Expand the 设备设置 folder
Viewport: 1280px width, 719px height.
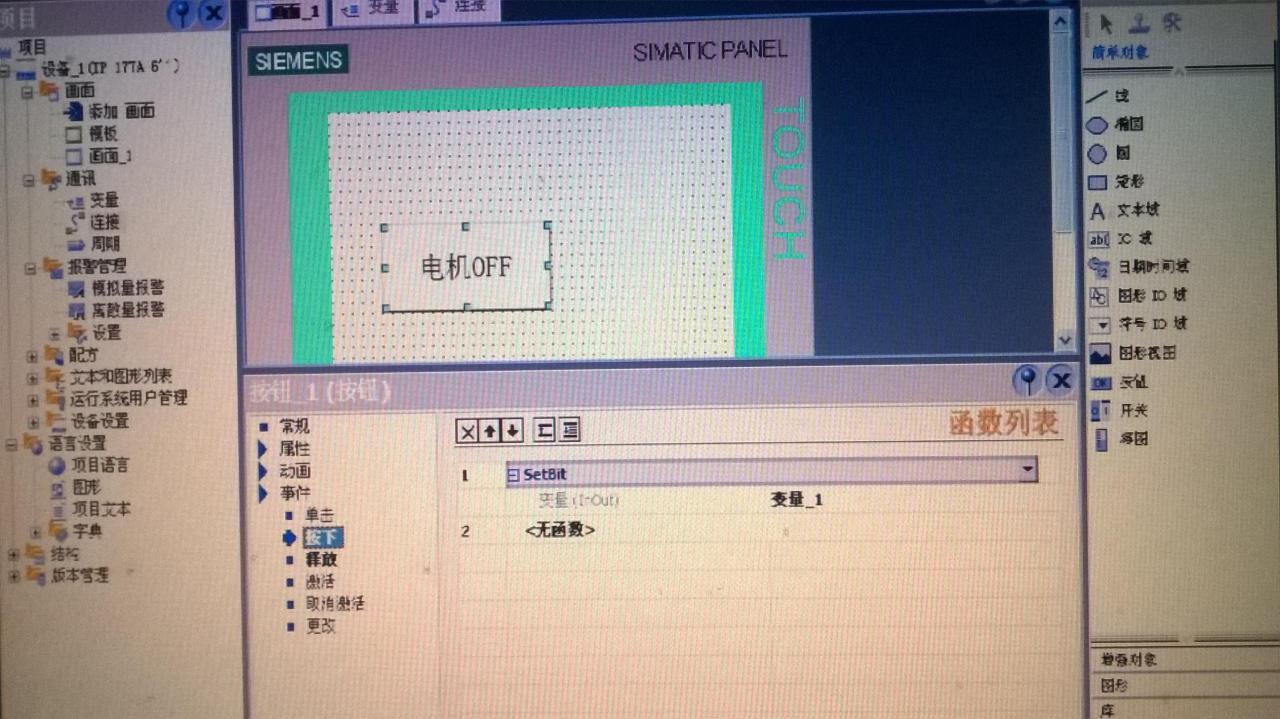[34, 421]
